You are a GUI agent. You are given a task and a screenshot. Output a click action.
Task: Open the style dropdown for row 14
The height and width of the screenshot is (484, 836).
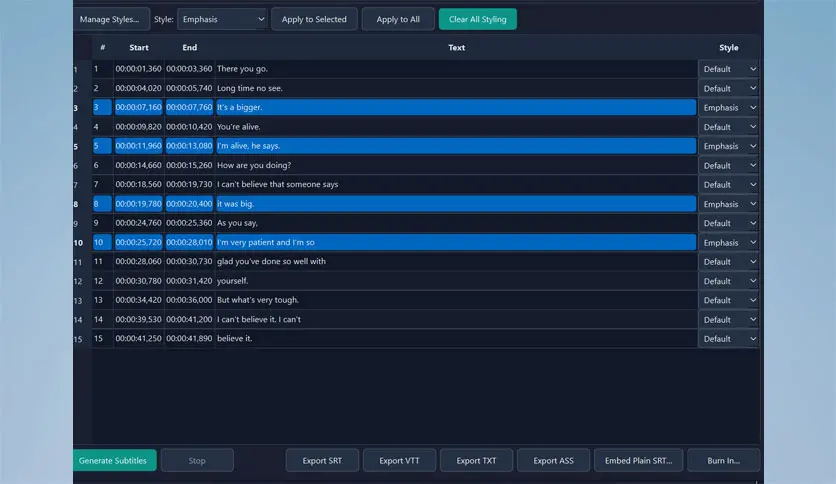(x=729, y=320)
